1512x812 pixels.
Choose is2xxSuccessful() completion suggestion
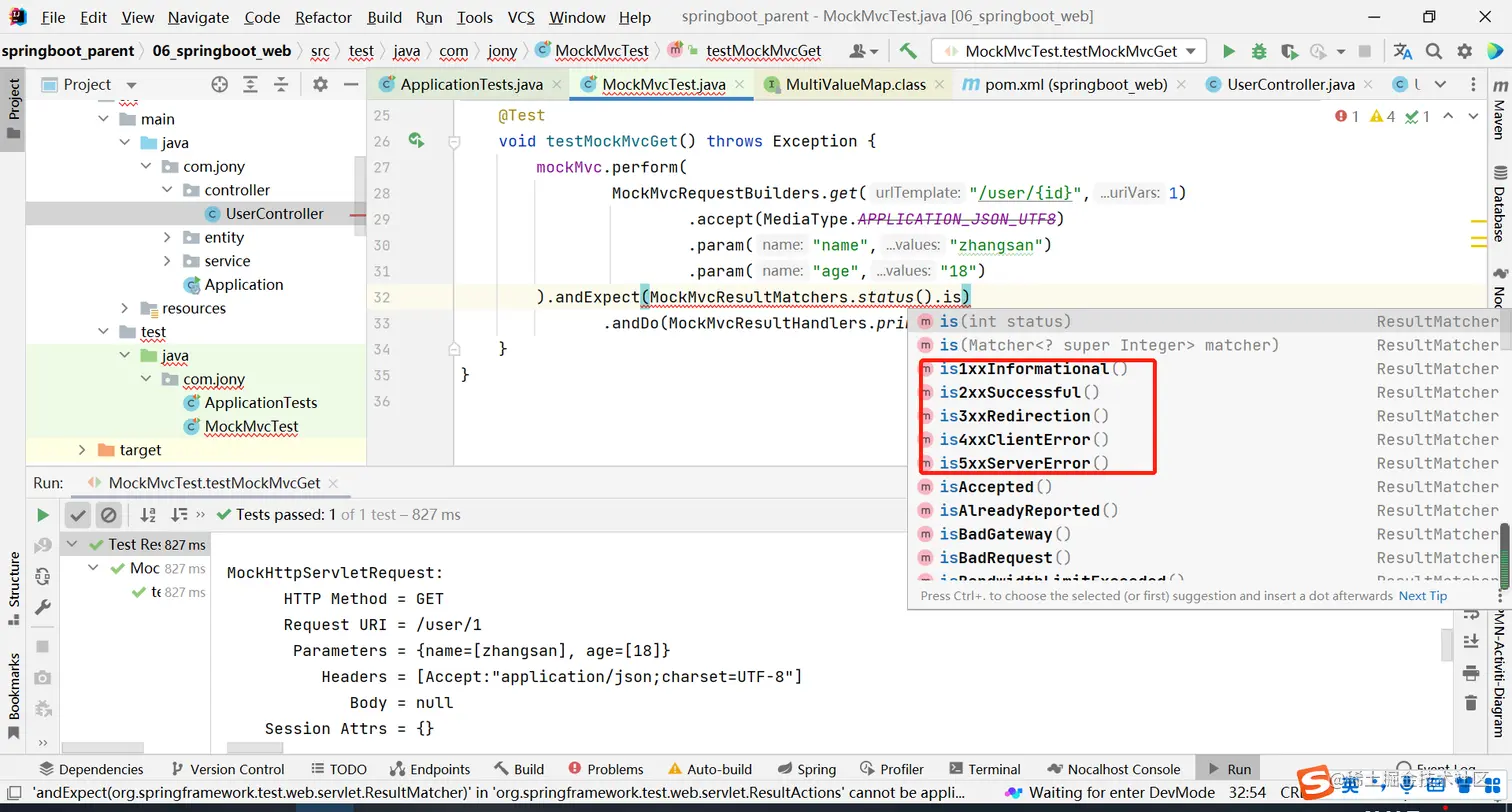pos(1206,392)
